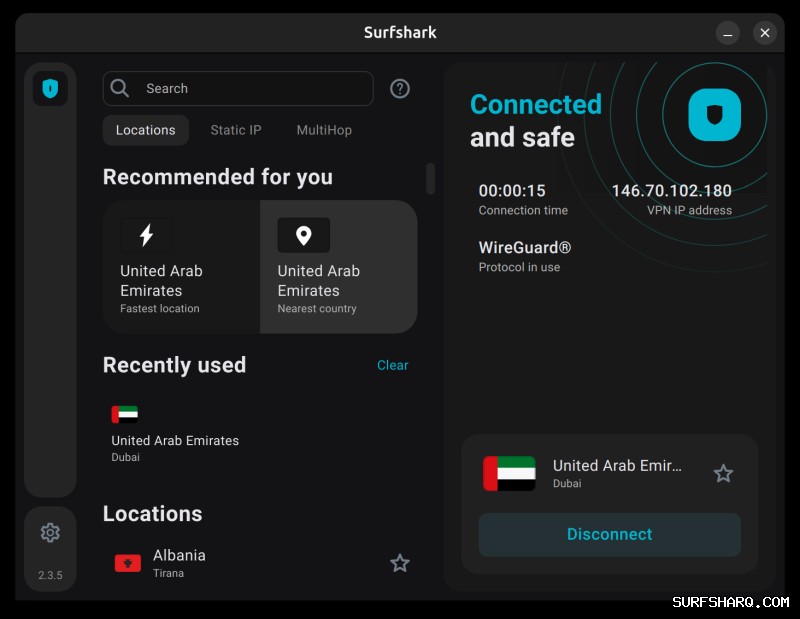Click the Surfshark logo in connected panel
Viewport: 800px width, 619px height.
[x=714, y=115]
